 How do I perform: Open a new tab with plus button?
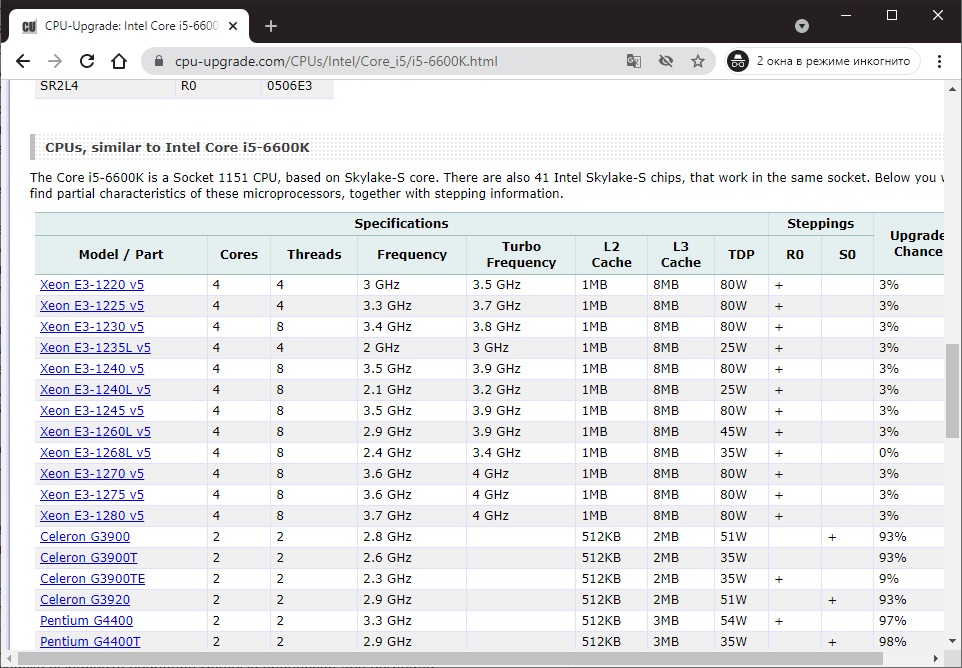pyautogui.click(x=271, y=26)
